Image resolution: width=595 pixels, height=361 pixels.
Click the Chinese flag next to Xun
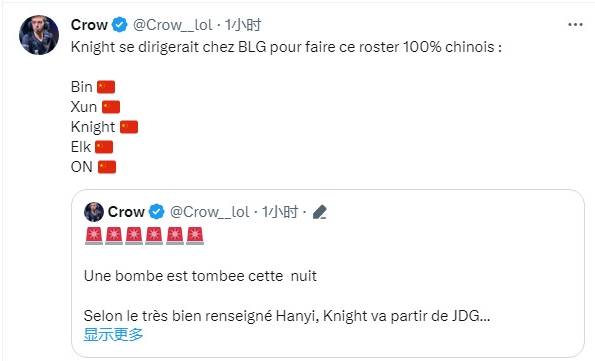[x=111, y=107]
